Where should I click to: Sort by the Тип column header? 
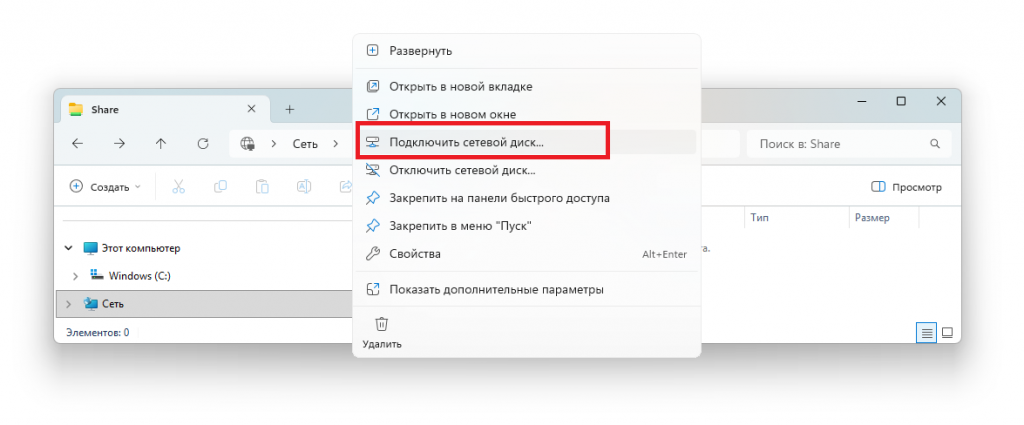(x=796, y=218)
